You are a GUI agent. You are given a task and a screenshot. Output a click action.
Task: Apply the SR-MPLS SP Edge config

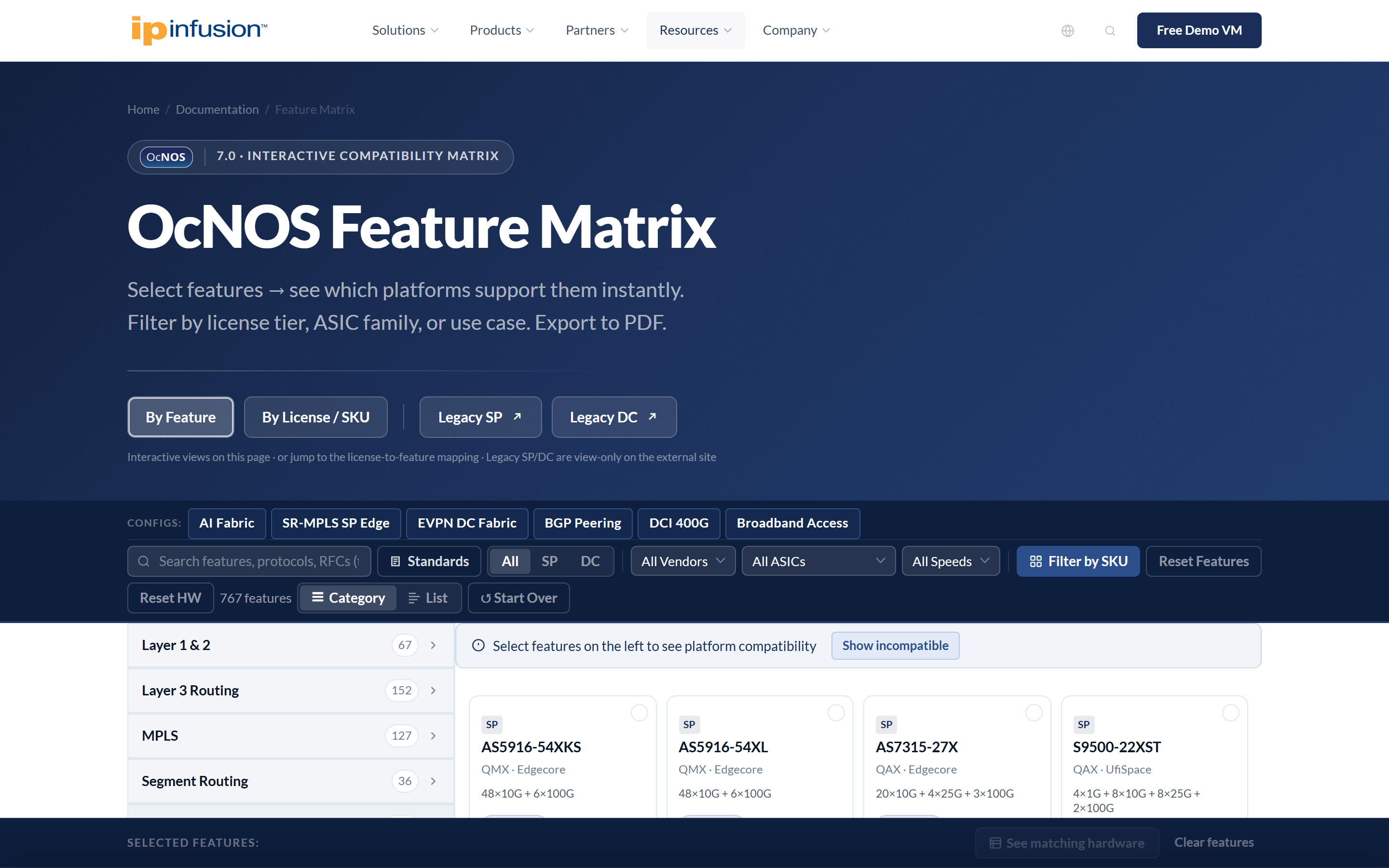[336, 524]
